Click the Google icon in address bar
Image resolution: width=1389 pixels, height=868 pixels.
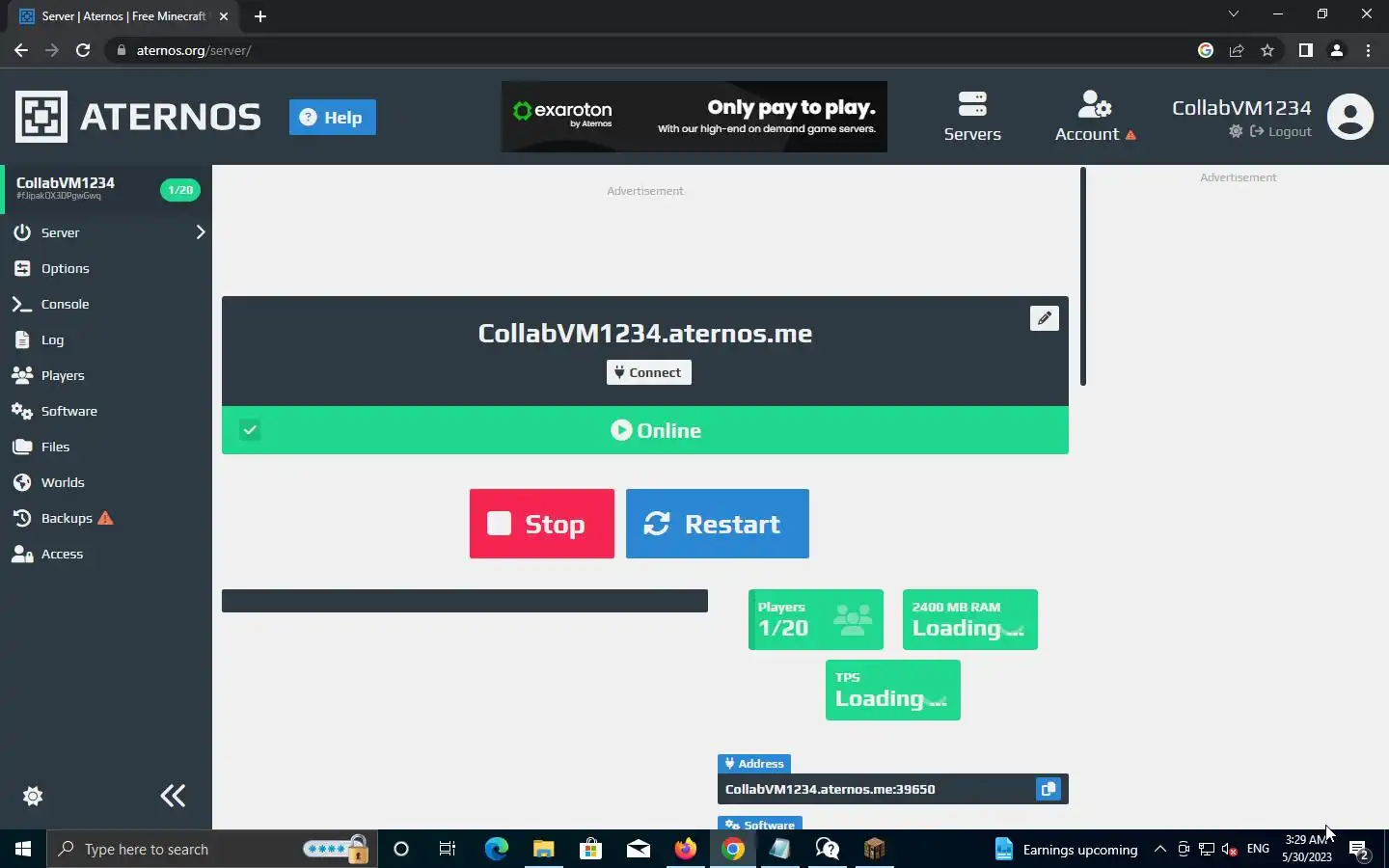tap(1206, 50)
